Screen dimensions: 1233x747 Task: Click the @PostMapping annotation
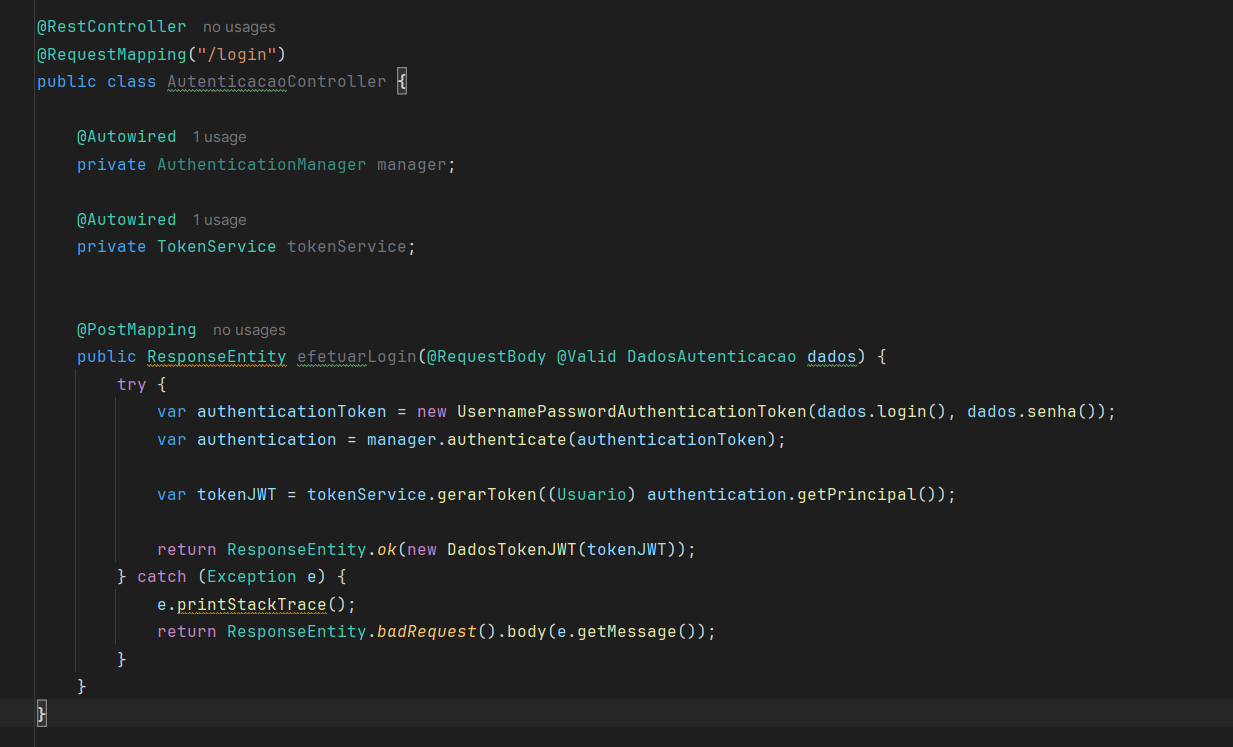[136, 330]
